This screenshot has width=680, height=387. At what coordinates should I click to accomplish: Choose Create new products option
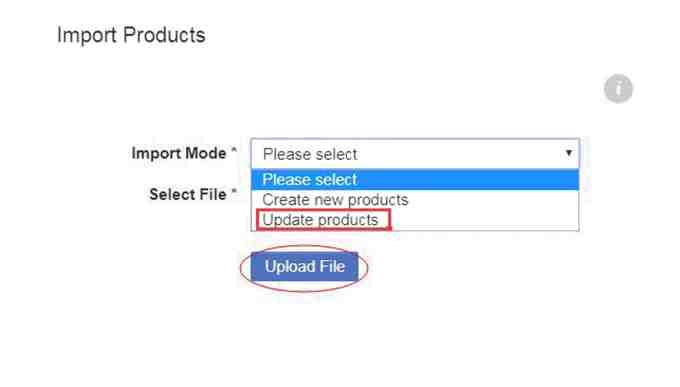point(415,200)
